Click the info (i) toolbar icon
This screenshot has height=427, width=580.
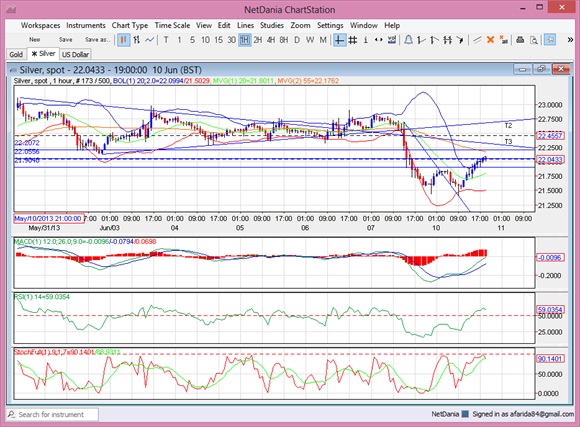365,40
